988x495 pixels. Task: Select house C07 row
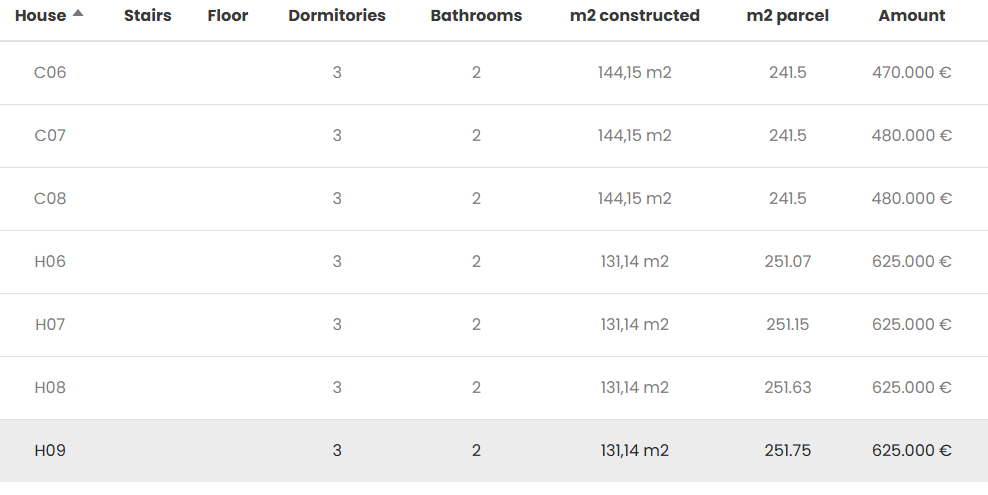pyautogui.click(x=50, y=136)
